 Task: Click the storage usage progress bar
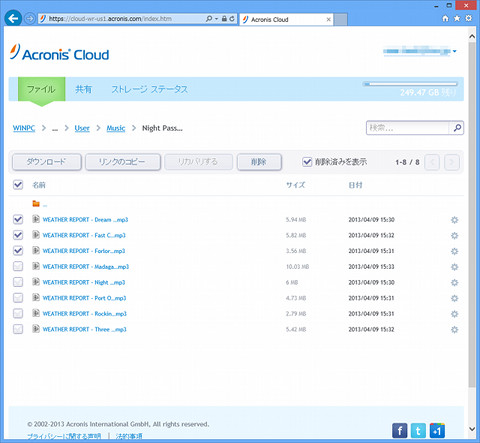[410, 84]
